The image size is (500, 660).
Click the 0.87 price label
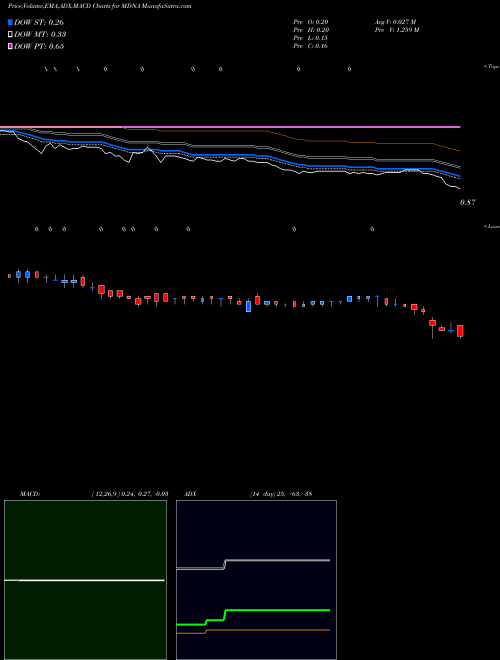pos(468,202)
